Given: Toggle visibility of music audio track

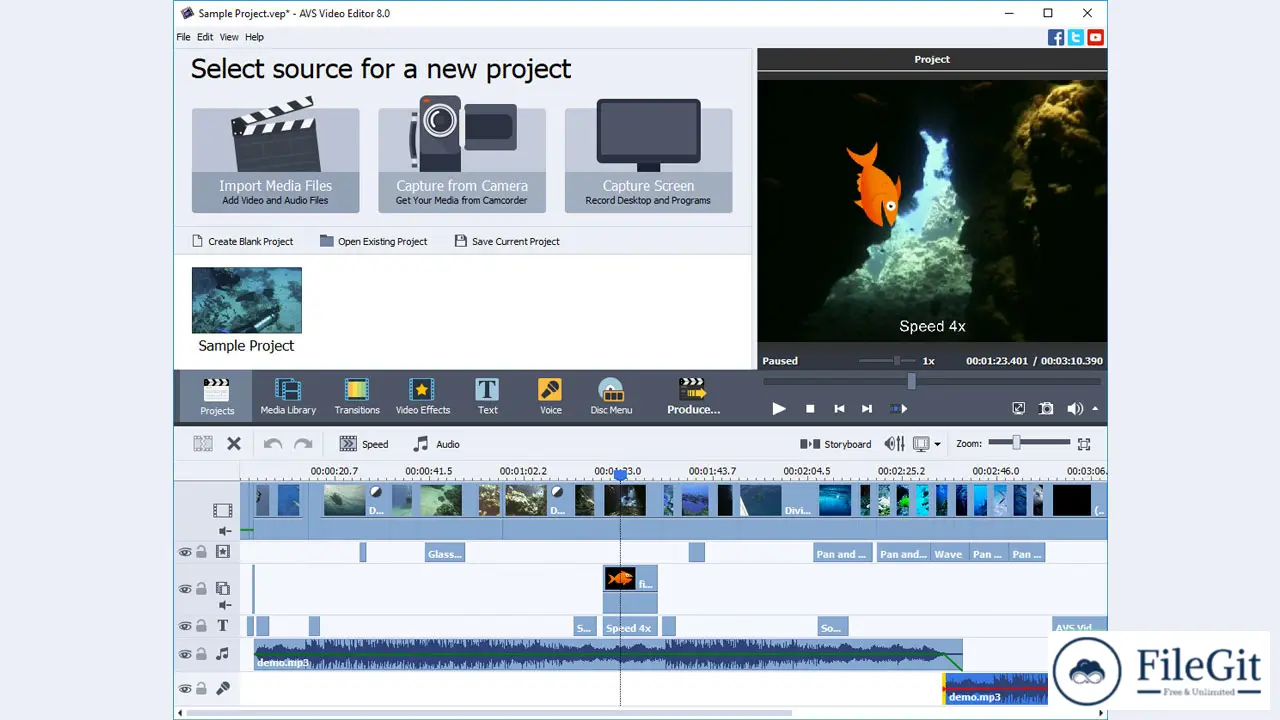Looking at the screenshot, I should pyautogui.click(x=184, y=654).
